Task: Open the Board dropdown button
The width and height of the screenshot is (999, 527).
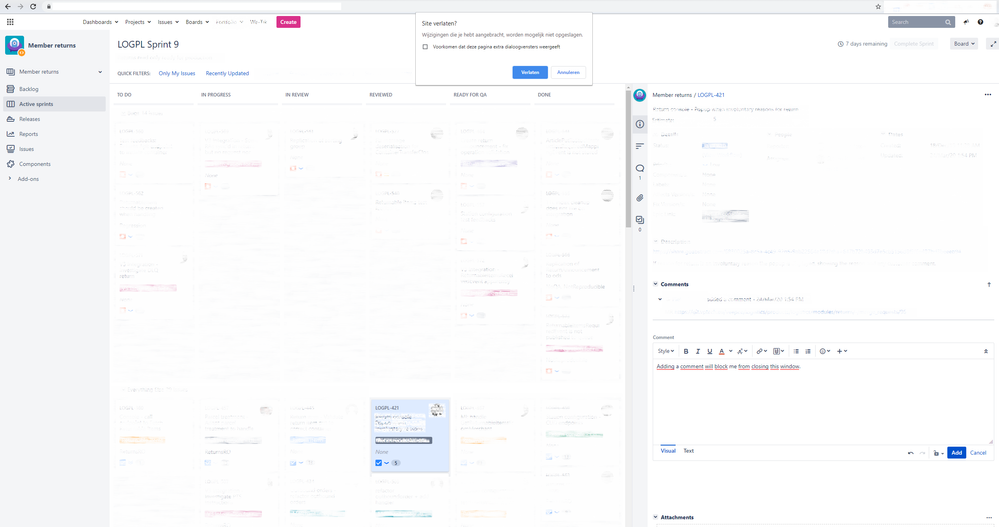Action: [963, 44]
